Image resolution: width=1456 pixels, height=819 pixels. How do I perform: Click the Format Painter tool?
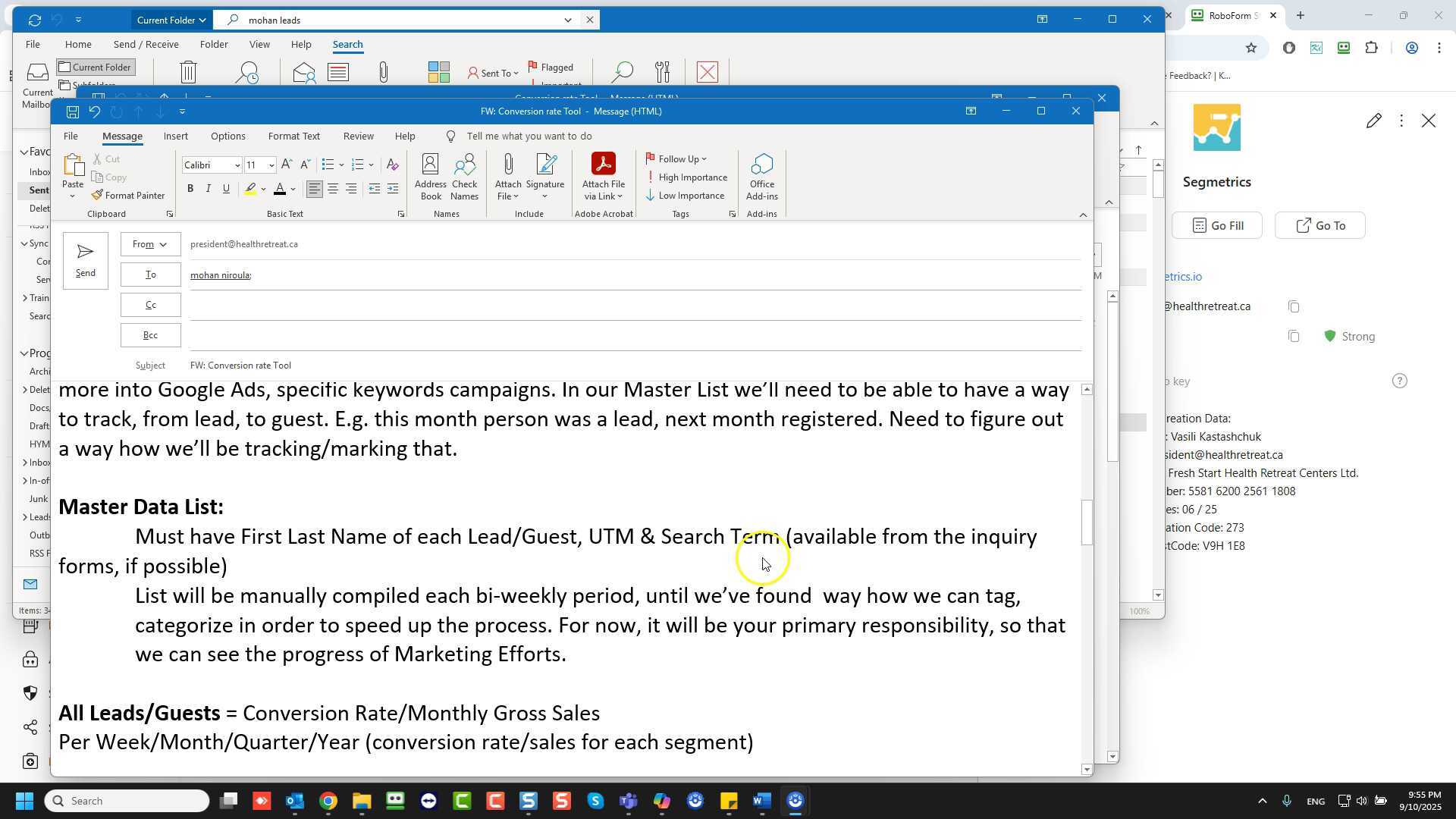[x=127, y=196]
